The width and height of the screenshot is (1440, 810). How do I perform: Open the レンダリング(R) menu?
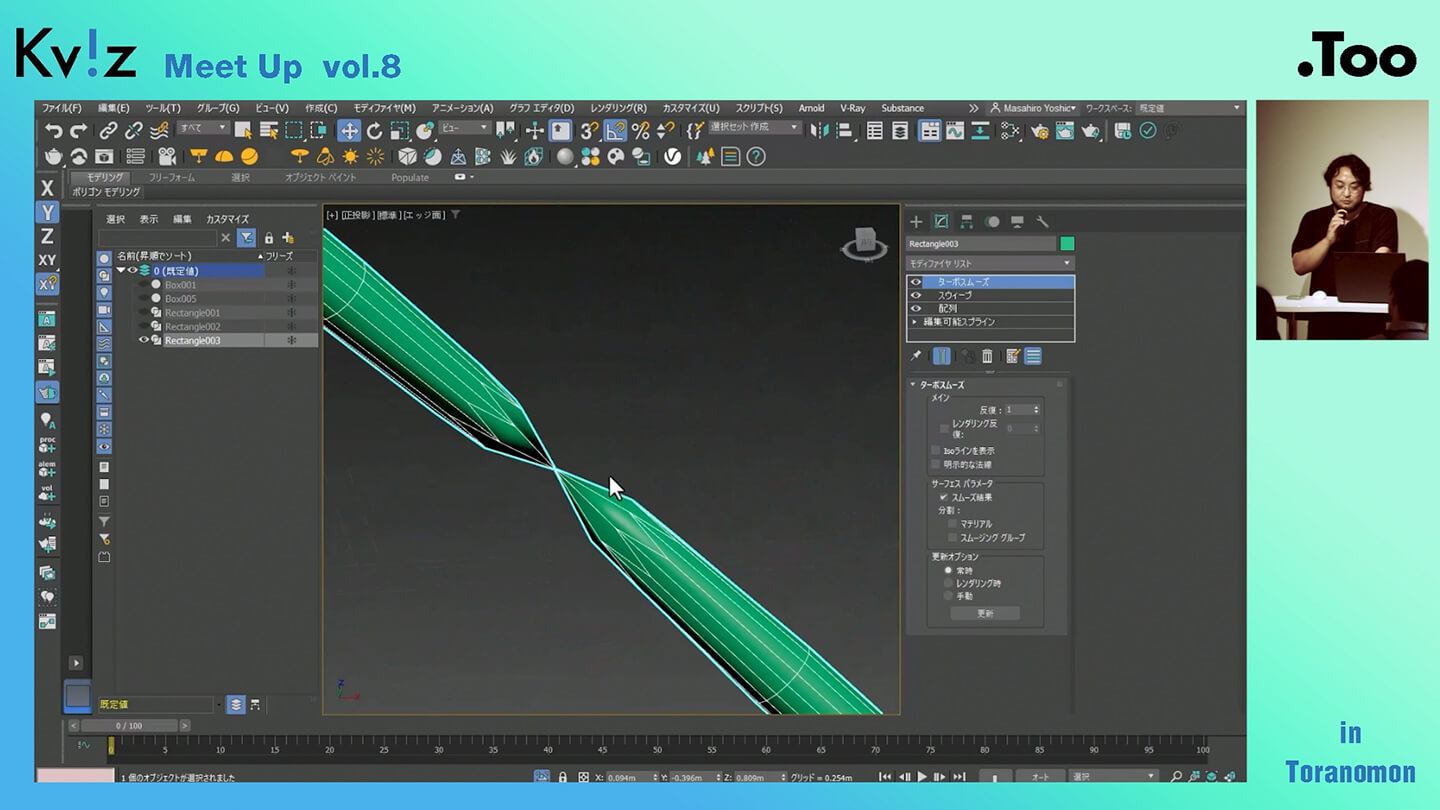pos(618,108)
